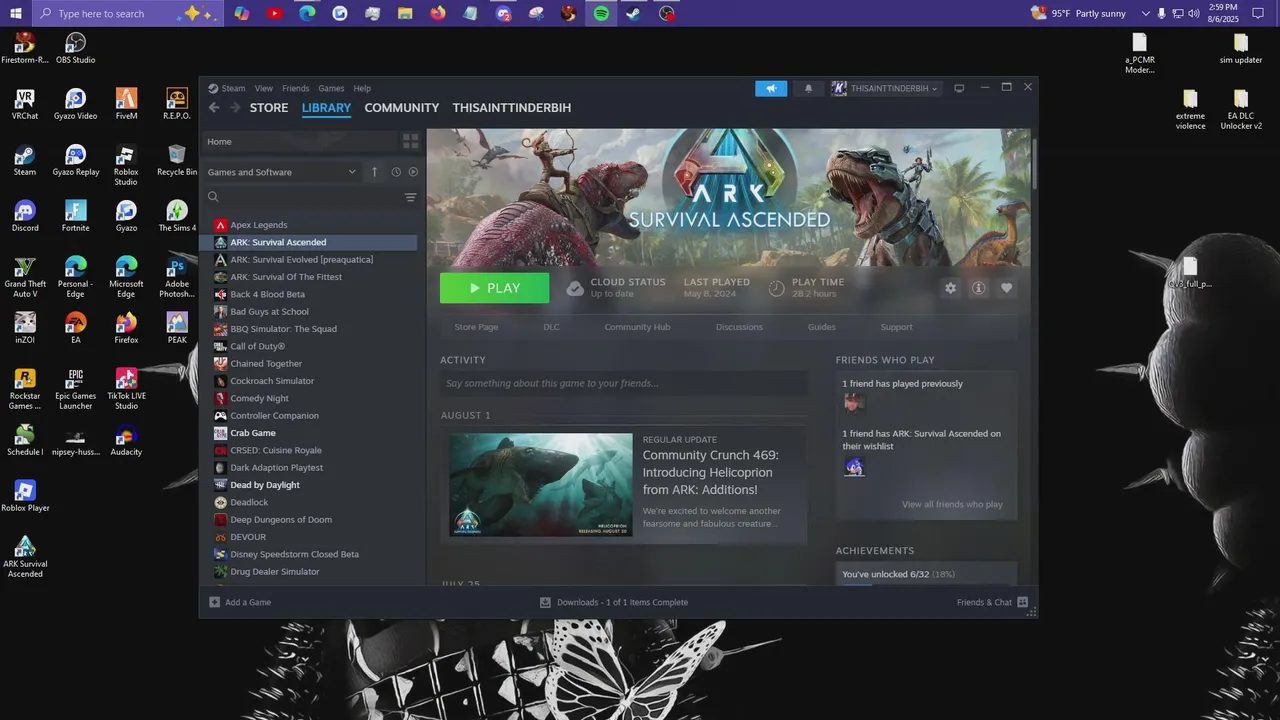Open the Friends menu
Image resolution: width=1280 pixels, height=720 pixels.
(296, 88)
